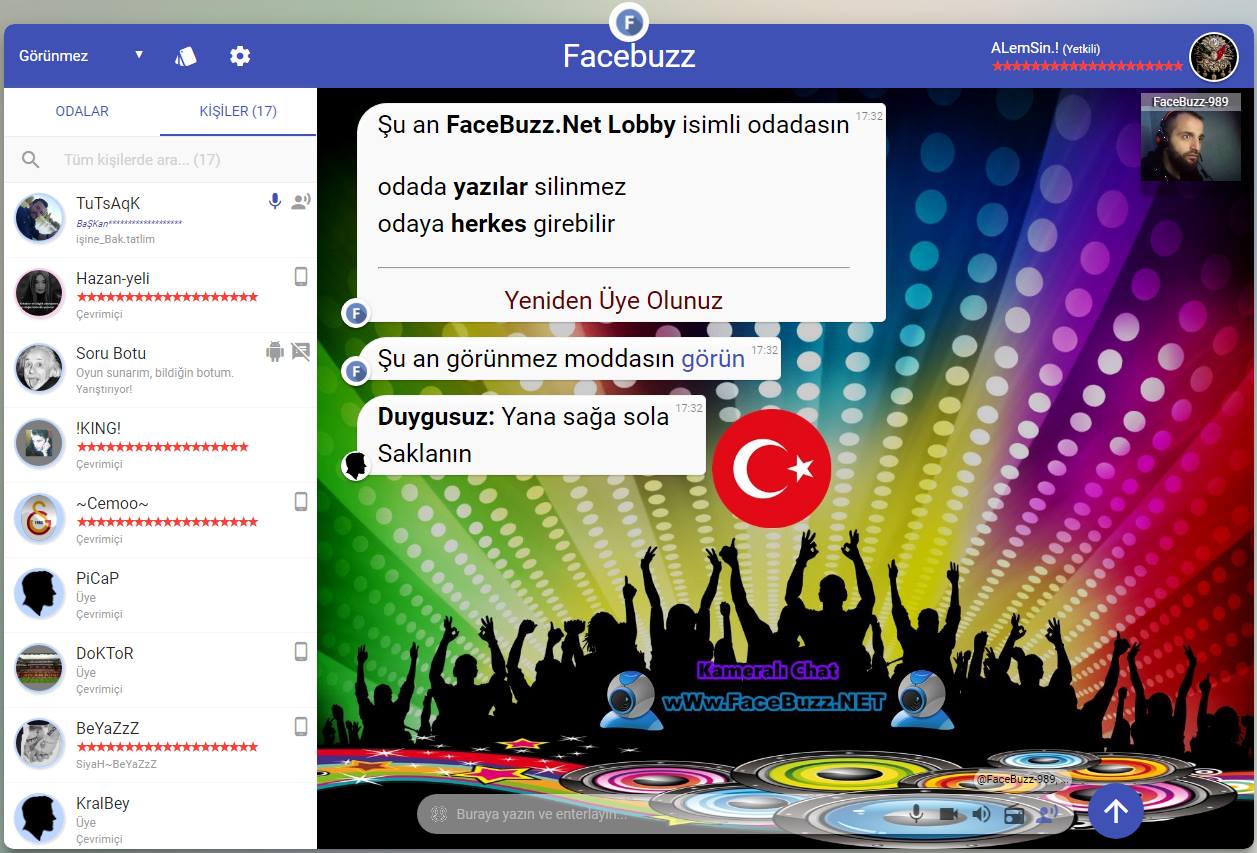The width and height of the screenshot is (1257, 853).
Task: Toggle the microphone in message bar
Action: pos(915,813)
